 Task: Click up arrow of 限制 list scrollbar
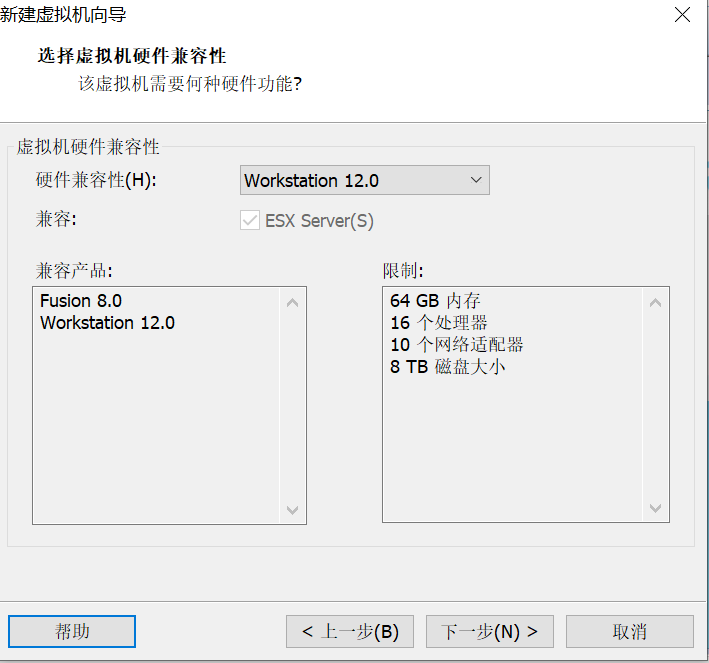pyautogui.click(x=656, y=302)
